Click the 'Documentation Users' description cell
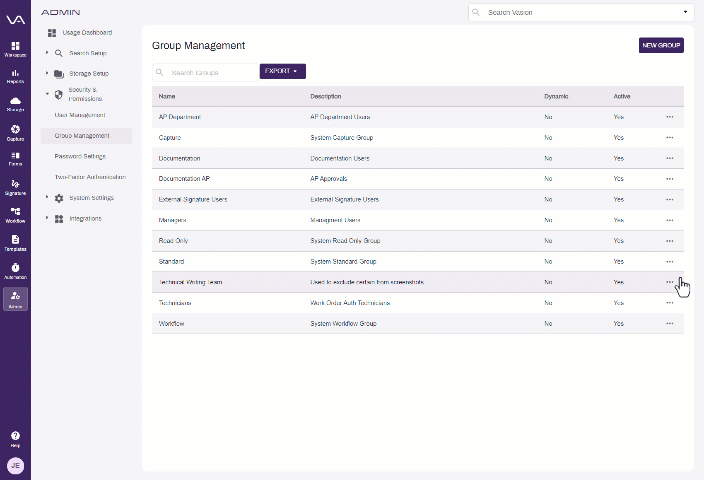Image resolution: width=704 pixels, height=480 pixels. click(340, 158)
